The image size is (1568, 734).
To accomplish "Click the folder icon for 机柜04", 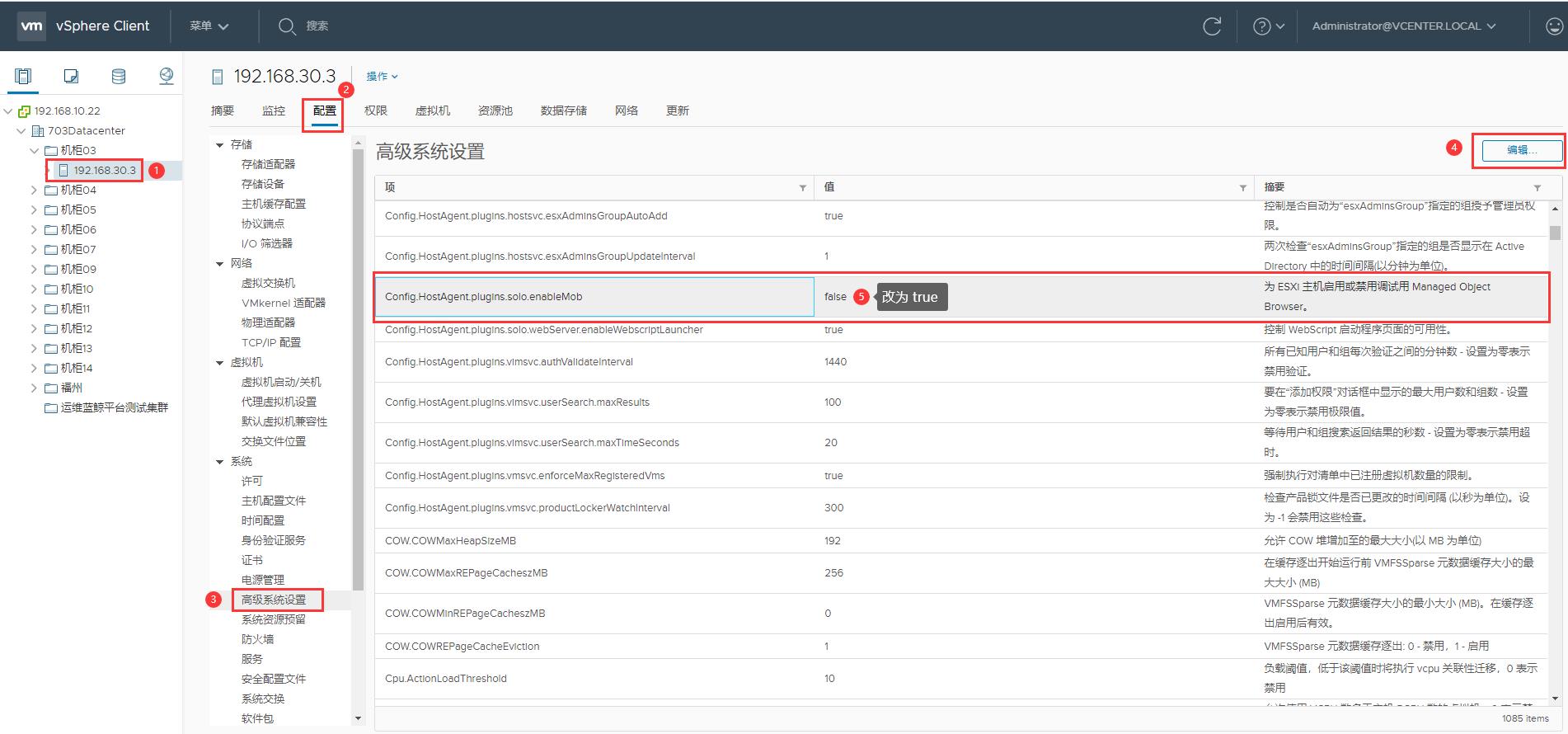I will 51,191.
